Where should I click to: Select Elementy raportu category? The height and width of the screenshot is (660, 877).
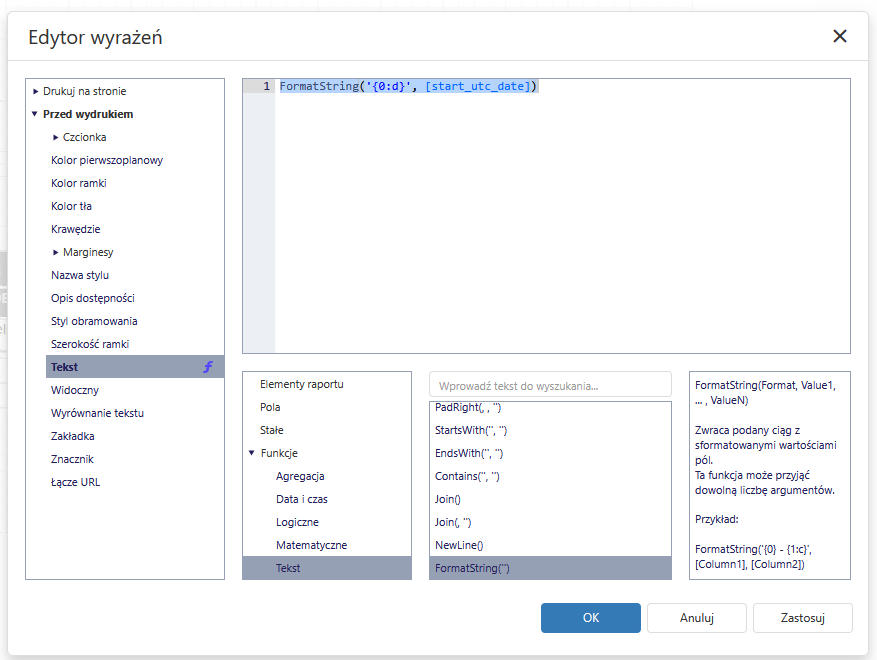pyautogui.click(x=301, y=384)
